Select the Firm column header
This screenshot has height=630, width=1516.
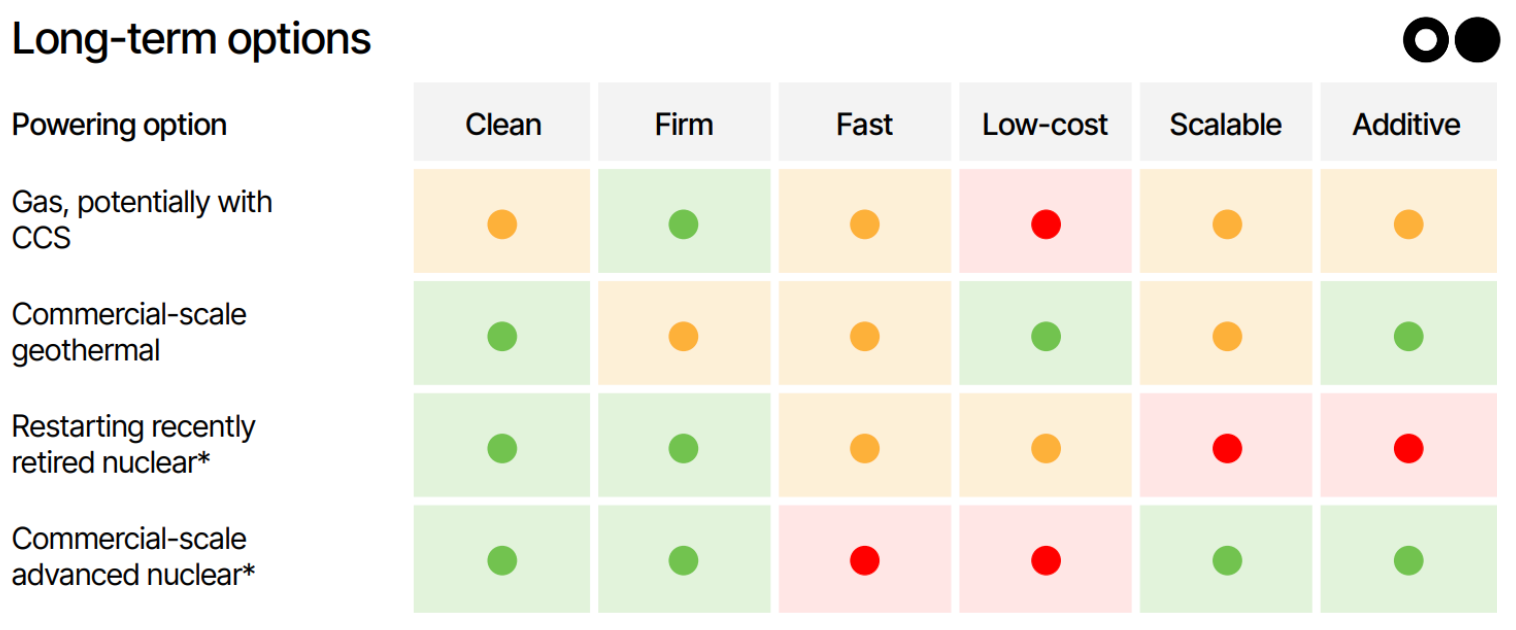pos(684,123)
